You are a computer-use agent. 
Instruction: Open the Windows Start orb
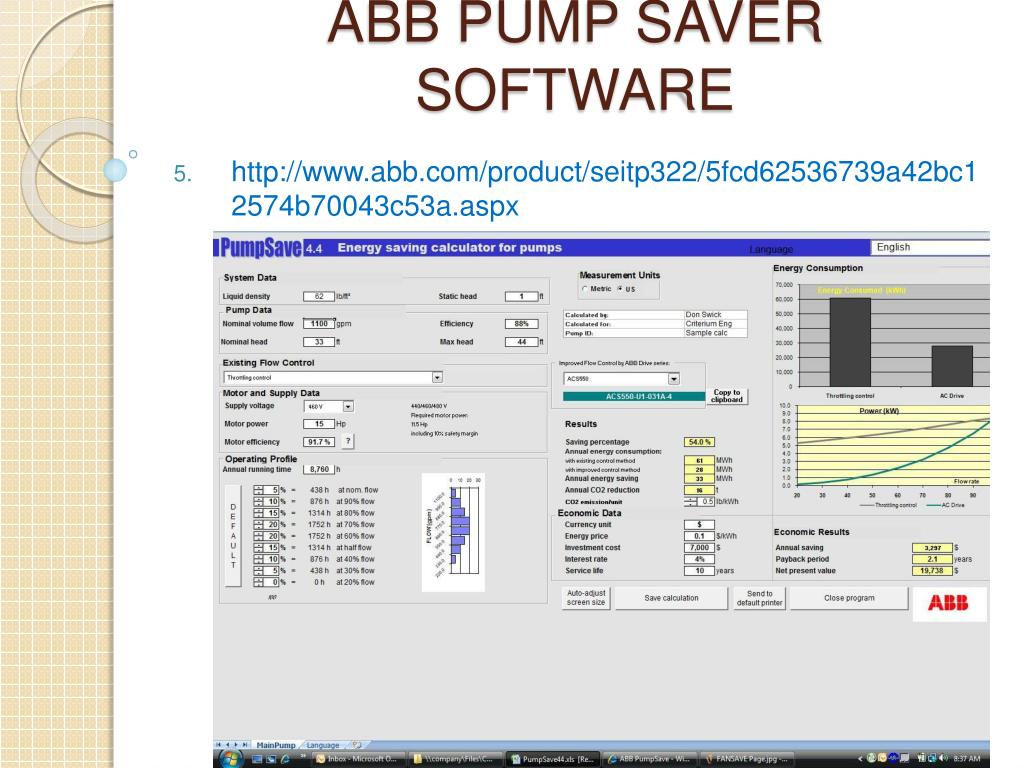pos(231,758)
